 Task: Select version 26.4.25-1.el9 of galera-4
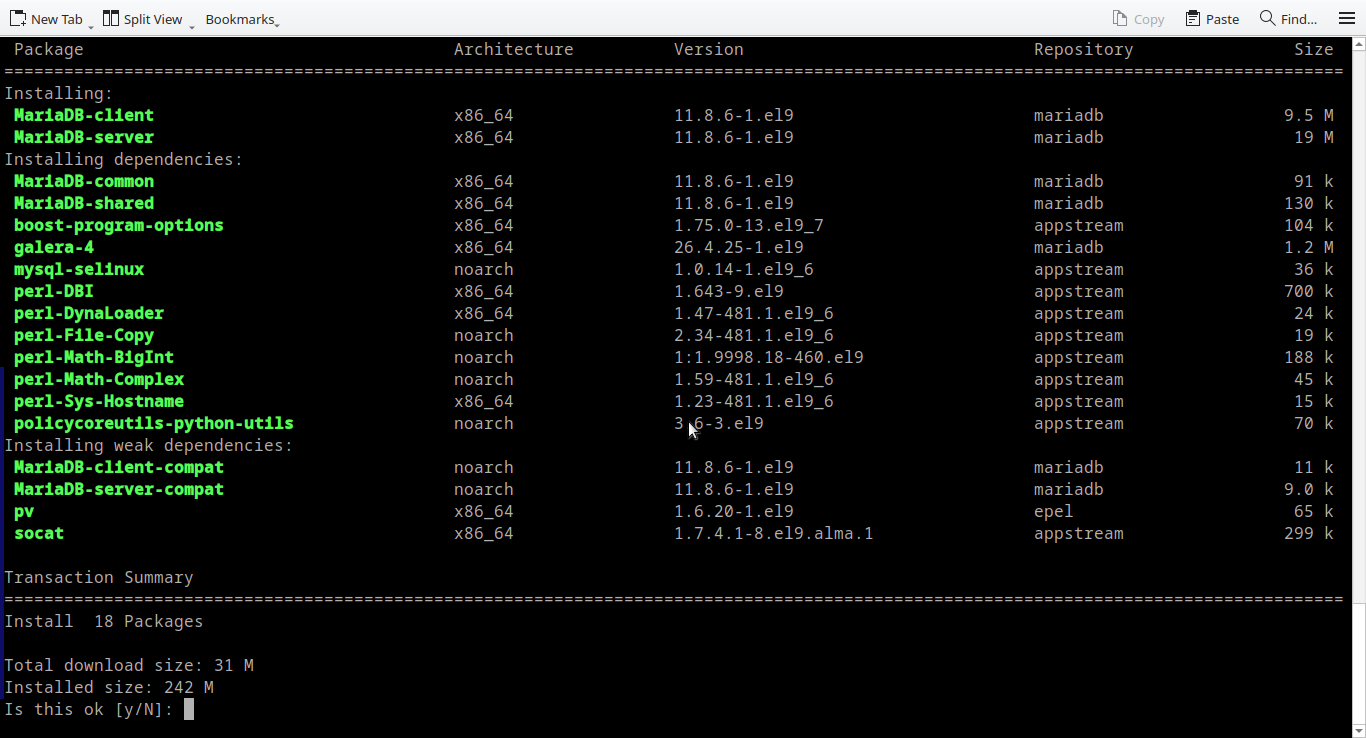click(x=739, y=247)
